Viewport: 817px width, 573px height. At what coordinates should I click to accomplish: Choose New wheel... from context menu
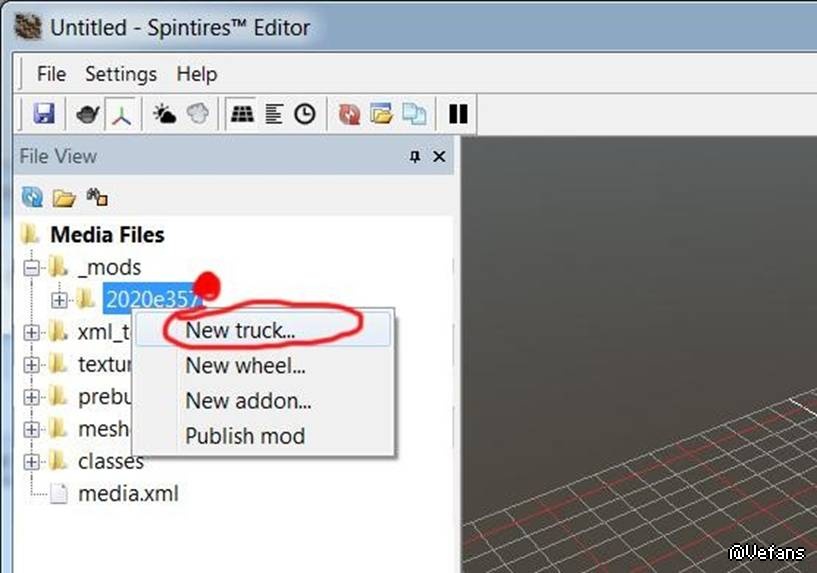point(263,365)
